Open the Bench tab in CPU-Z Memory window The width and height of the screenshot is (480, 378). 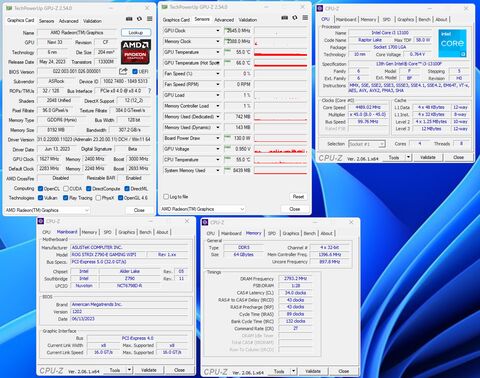coord(310,233)
